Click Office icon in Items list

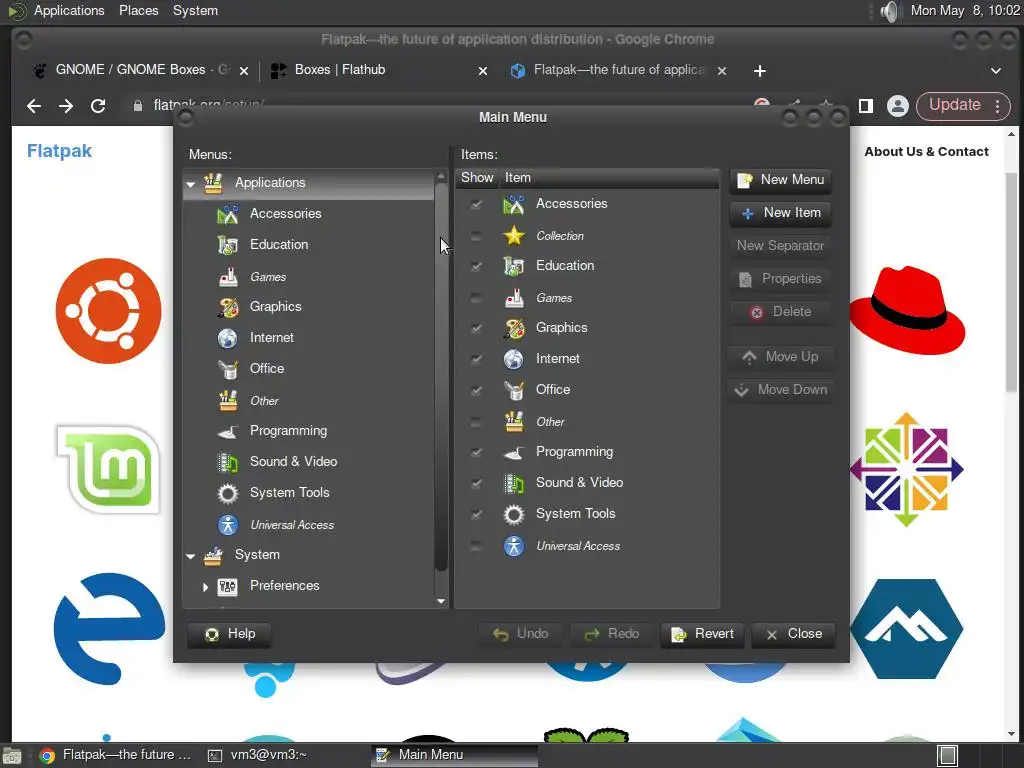(x=514, y=390)
